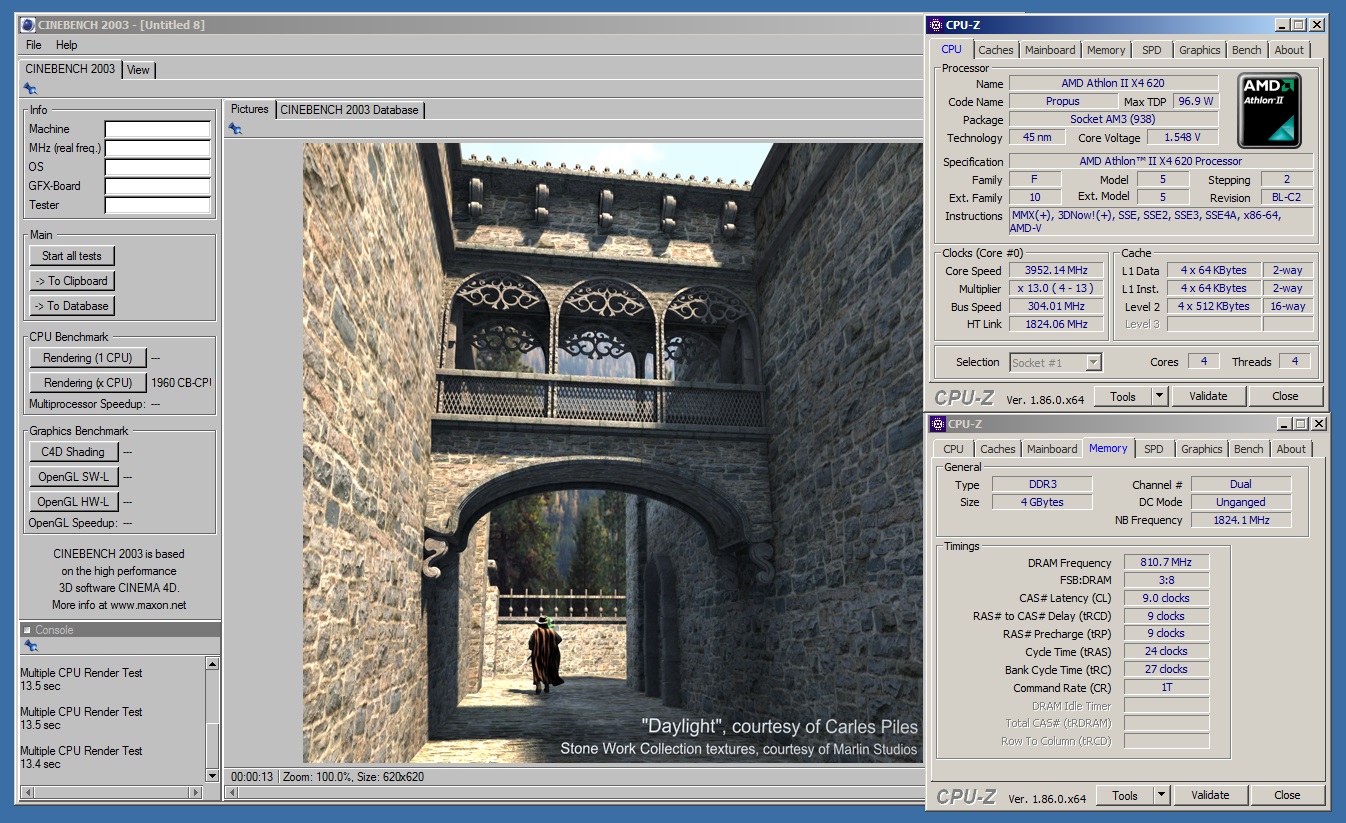Click the pin icon under CINEBENCH 2003 tab
The image size is (1346, 823).
pos(30,89)
